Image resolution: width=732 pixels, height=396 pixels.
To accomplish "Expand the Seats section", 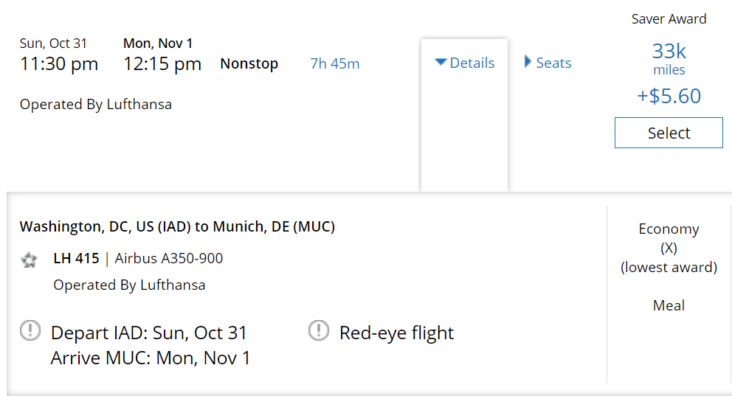I will (x=548, y=63).
